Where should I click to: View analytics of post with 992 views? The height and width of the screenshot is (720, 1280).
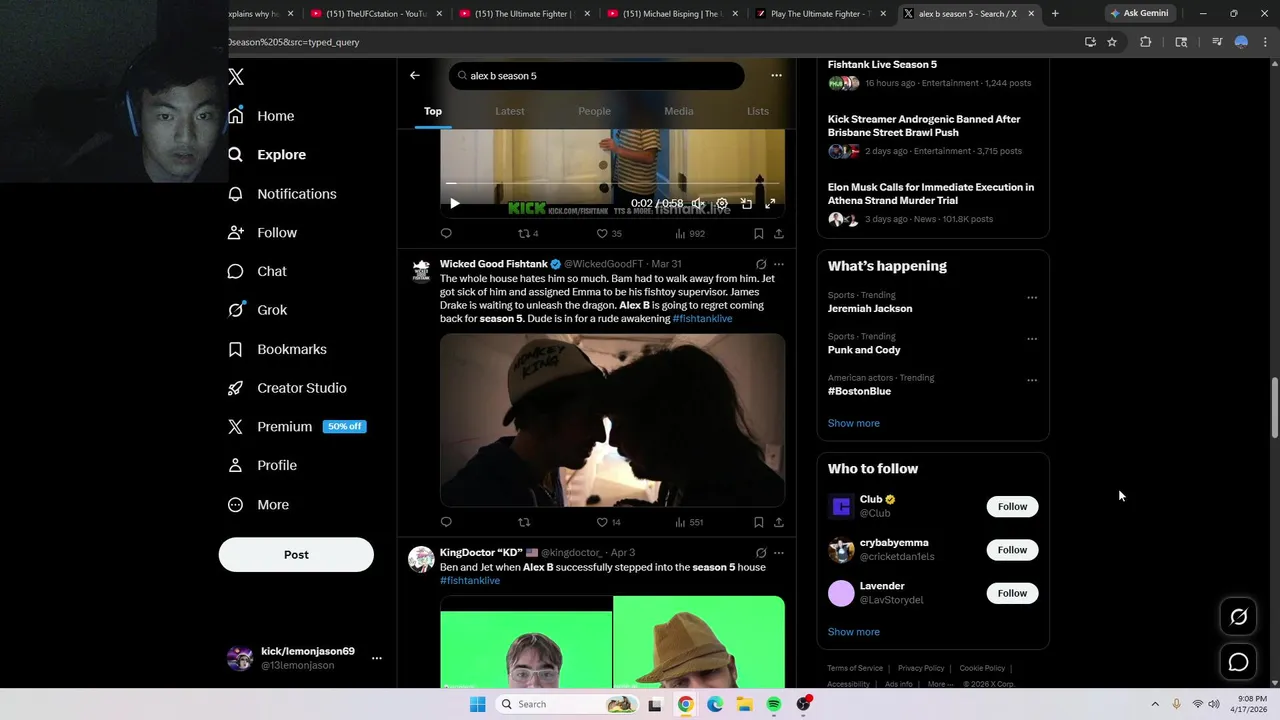tap(690, 233)
